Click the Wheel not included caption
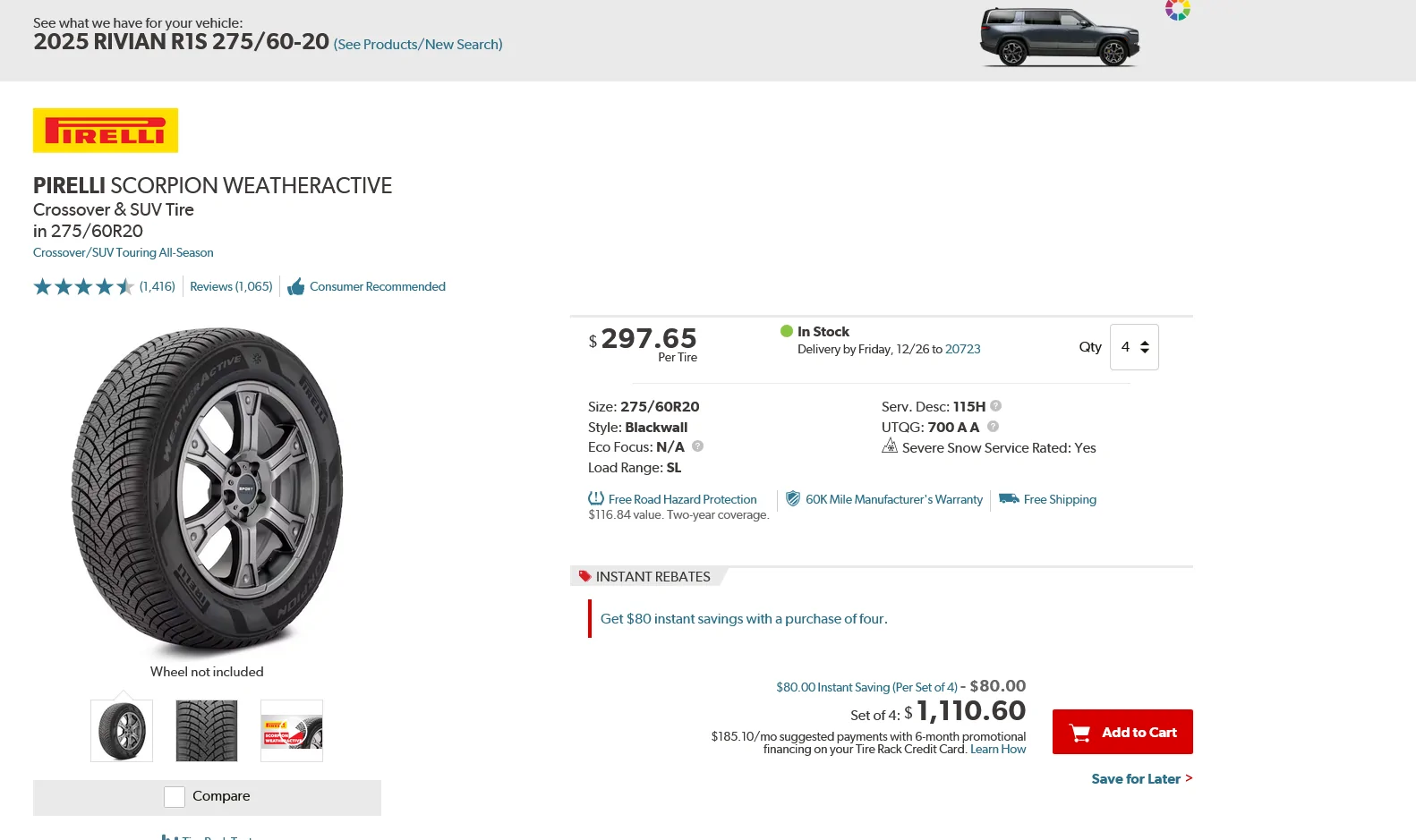 point(207,672)
